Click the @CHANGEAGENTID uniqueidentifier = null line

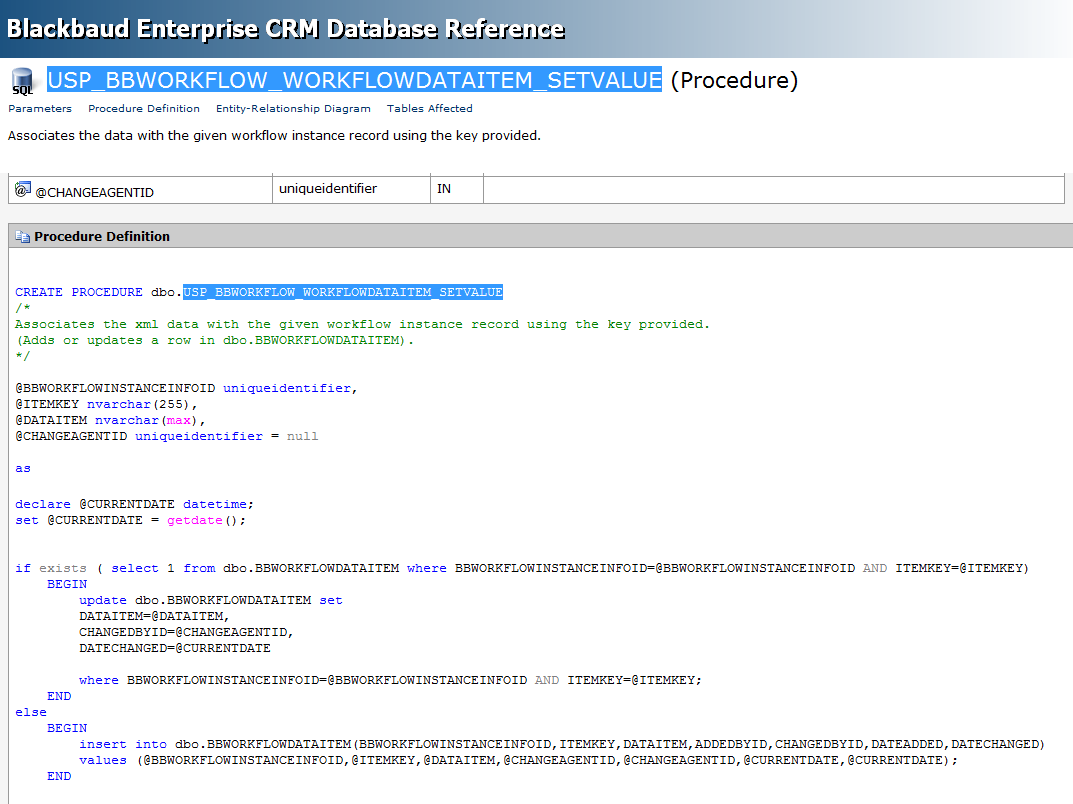[x=166, y=436]
